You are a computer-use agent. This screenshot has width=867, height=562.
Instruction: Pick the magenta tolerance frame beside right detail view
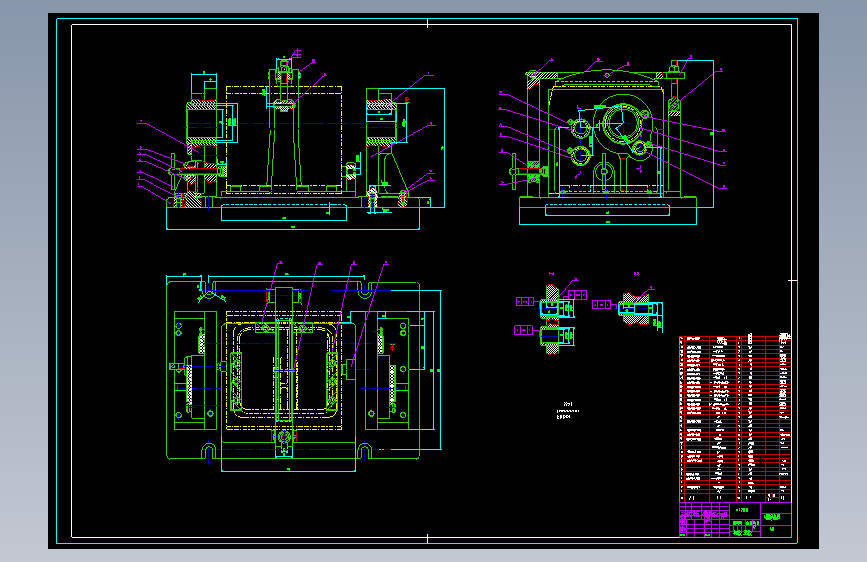(601, 305)
